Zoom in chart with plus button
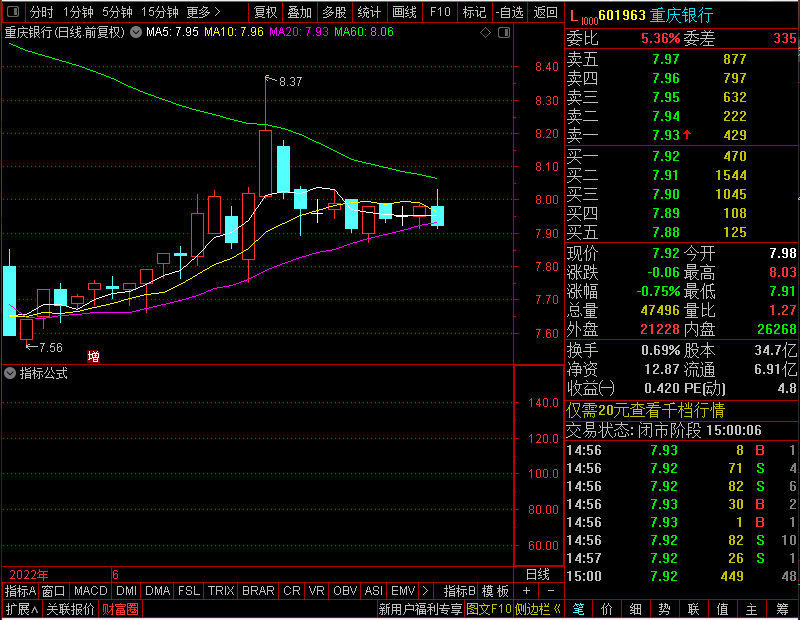 [527, 591]
